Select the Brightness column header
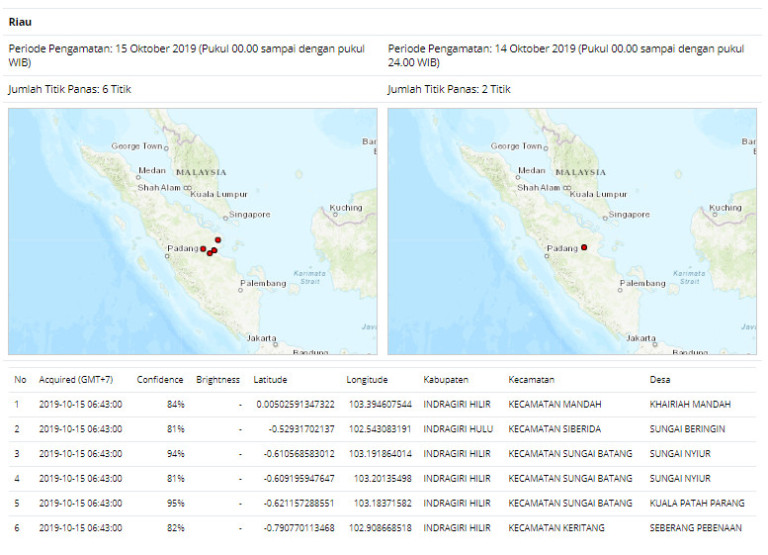The height and width of the screenshot is (555, 768). (x=218, y=380)
